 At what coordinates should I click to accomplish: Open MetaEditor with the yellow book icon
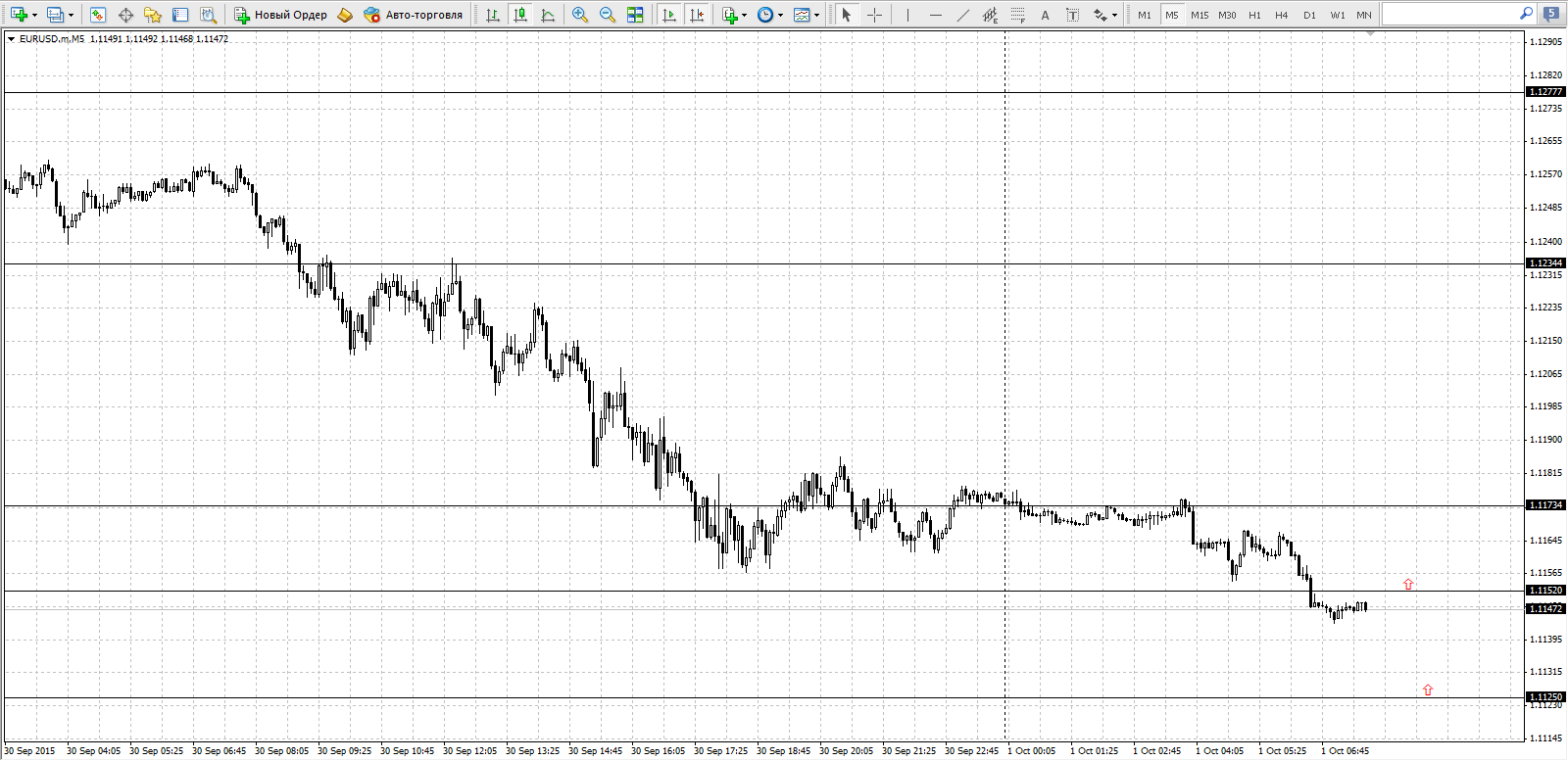(345, 15)
